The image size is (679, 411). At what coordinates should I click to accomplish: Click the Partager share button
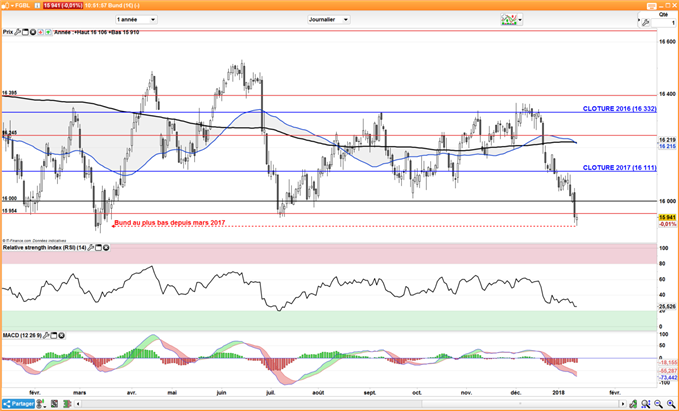(x=18, y=404)
